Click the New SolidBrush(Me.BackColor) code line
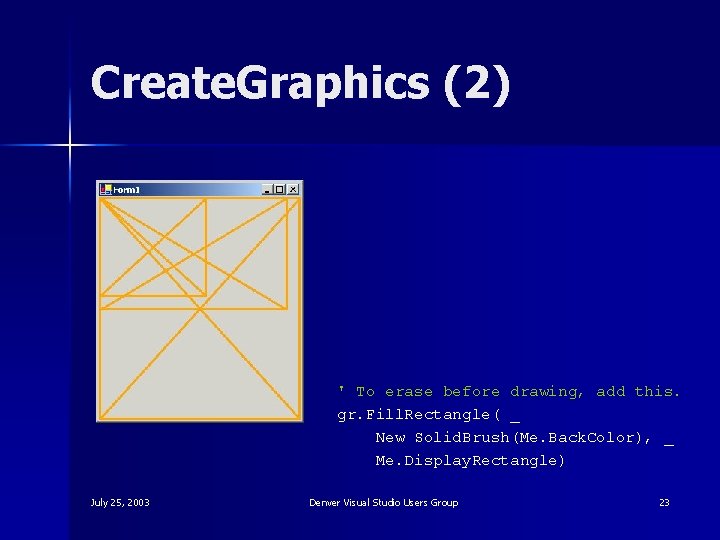720x540 pixels. tap(524, 438)
